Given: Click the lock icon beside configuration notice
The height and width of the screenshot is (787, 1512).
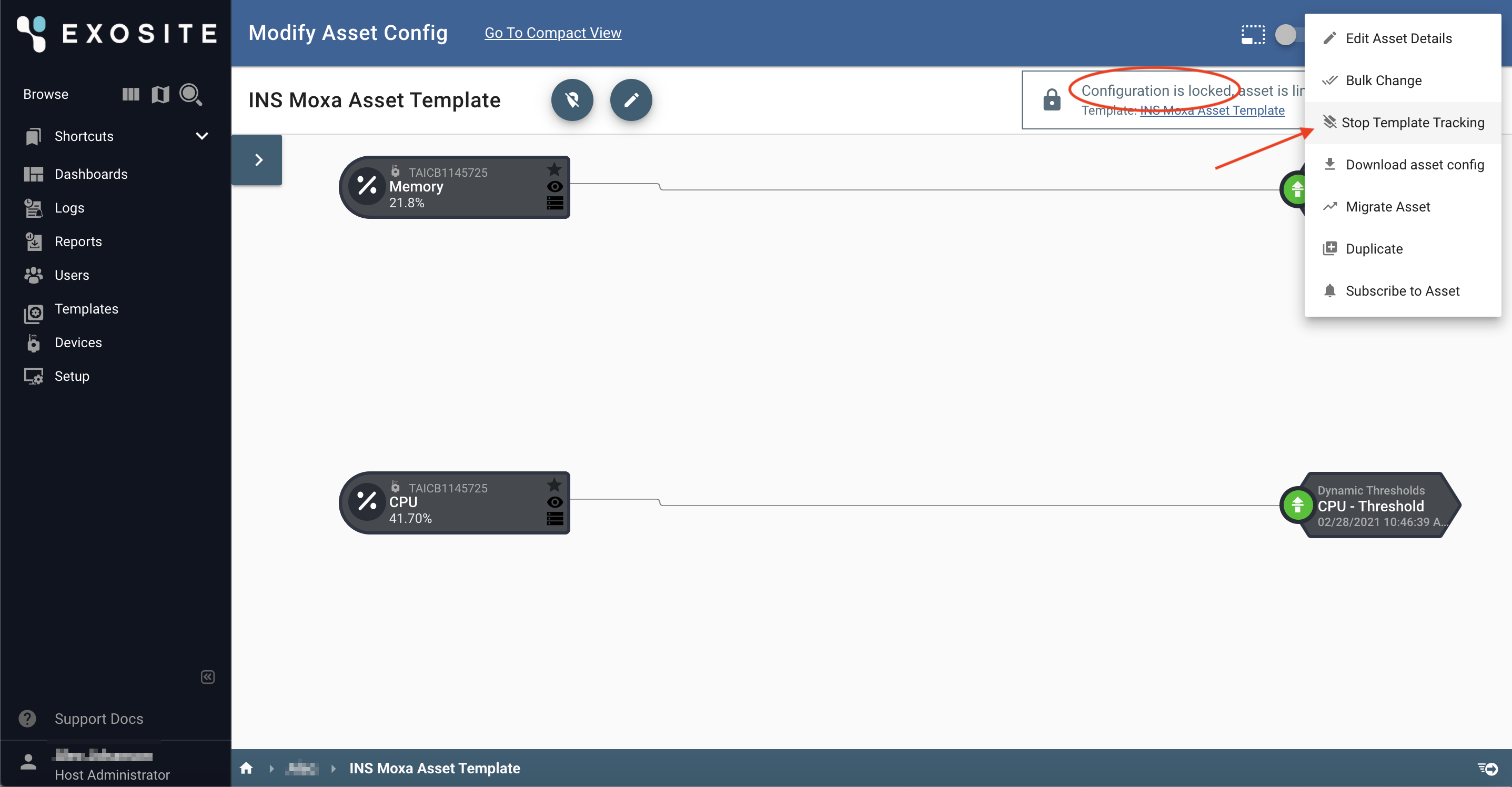Looking at the screenshot, I should click(1051, 100).
